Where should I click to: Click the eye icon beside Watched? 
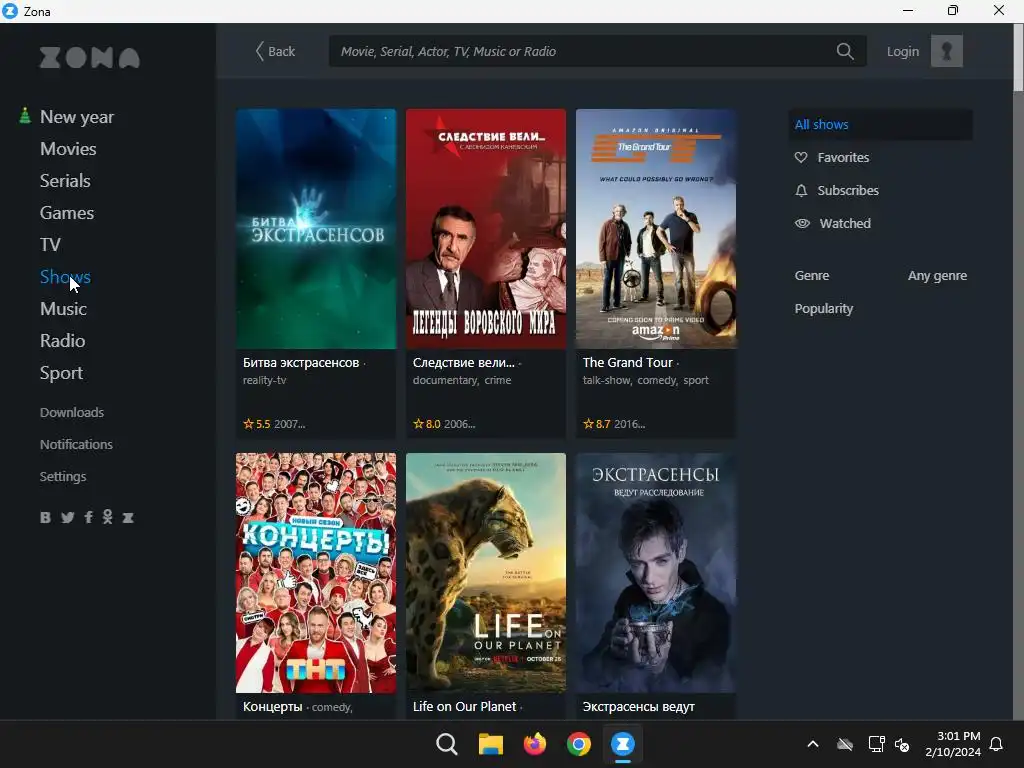coord(802,223)
